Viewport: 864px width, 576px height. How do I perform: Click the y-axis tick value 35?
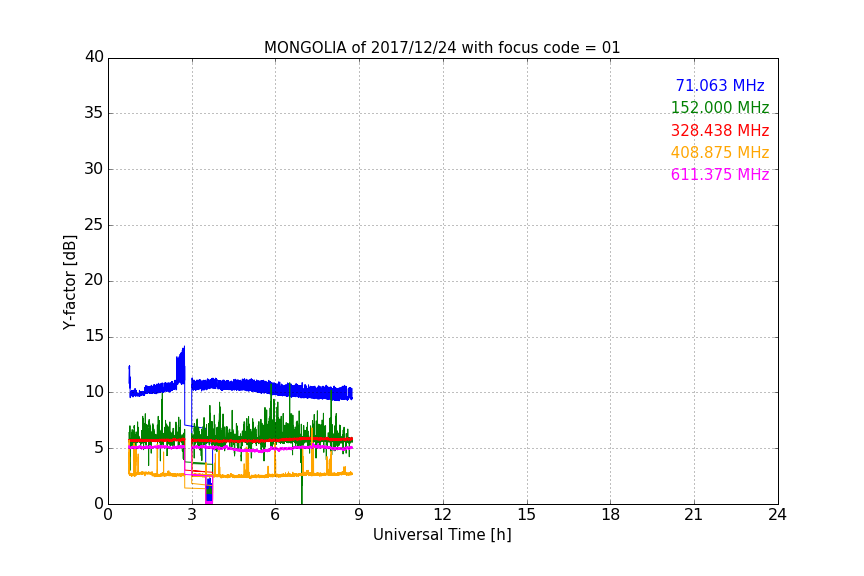coord(94,113)
